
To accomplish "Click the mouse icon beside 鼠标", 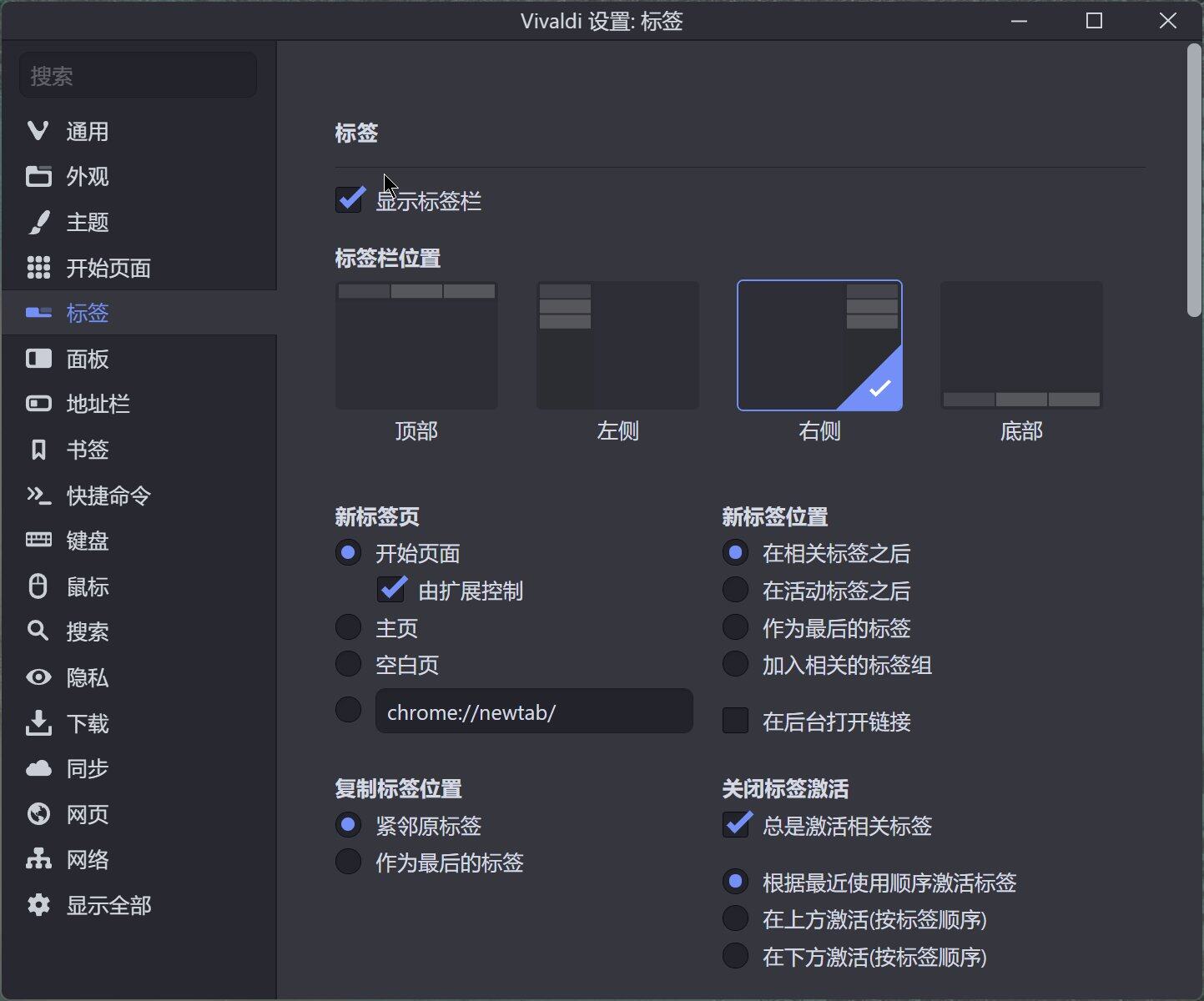I will pyautogui.click(x=38, y=586).
